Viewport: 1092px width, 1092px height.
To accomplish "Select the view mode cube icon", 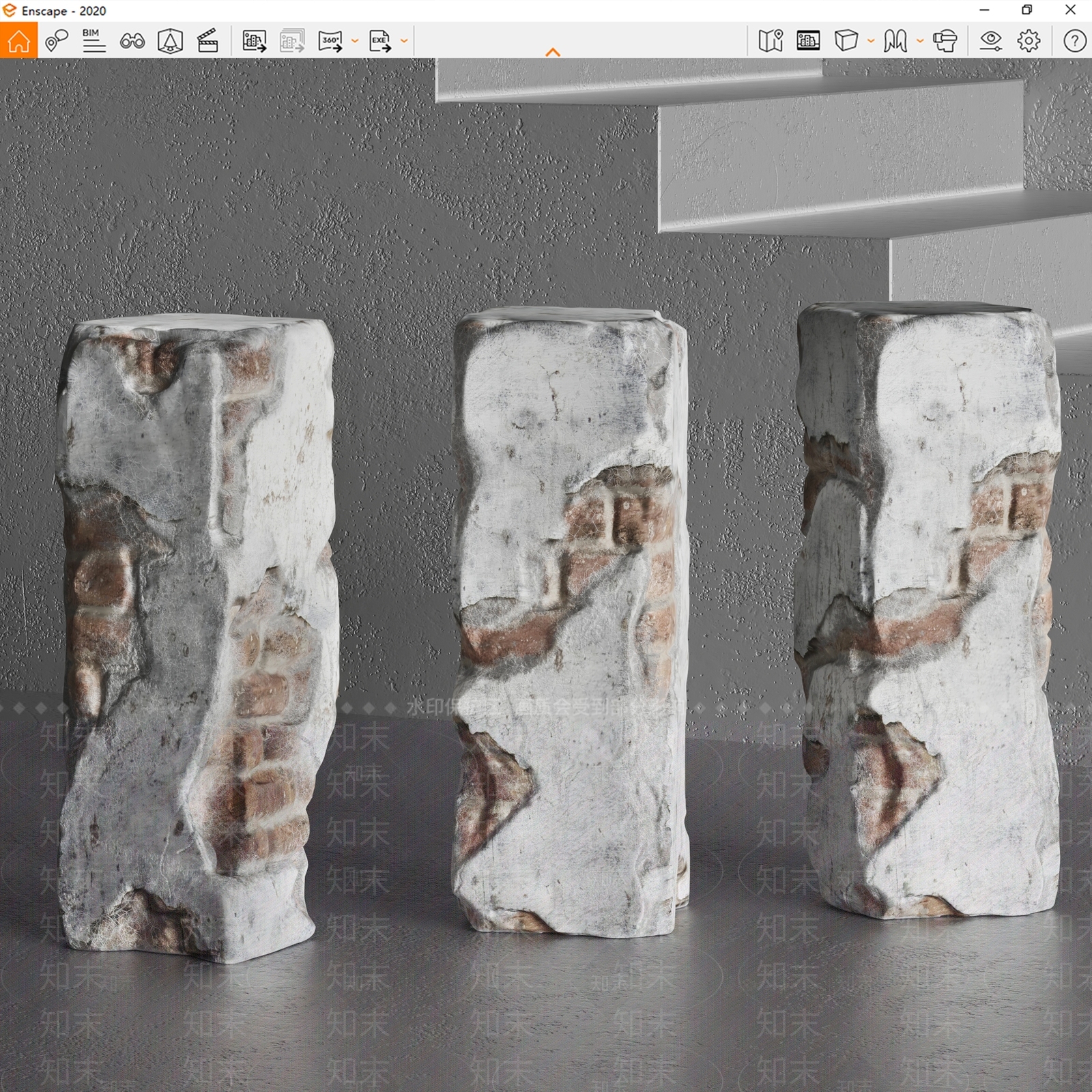I will click(846, 41).
